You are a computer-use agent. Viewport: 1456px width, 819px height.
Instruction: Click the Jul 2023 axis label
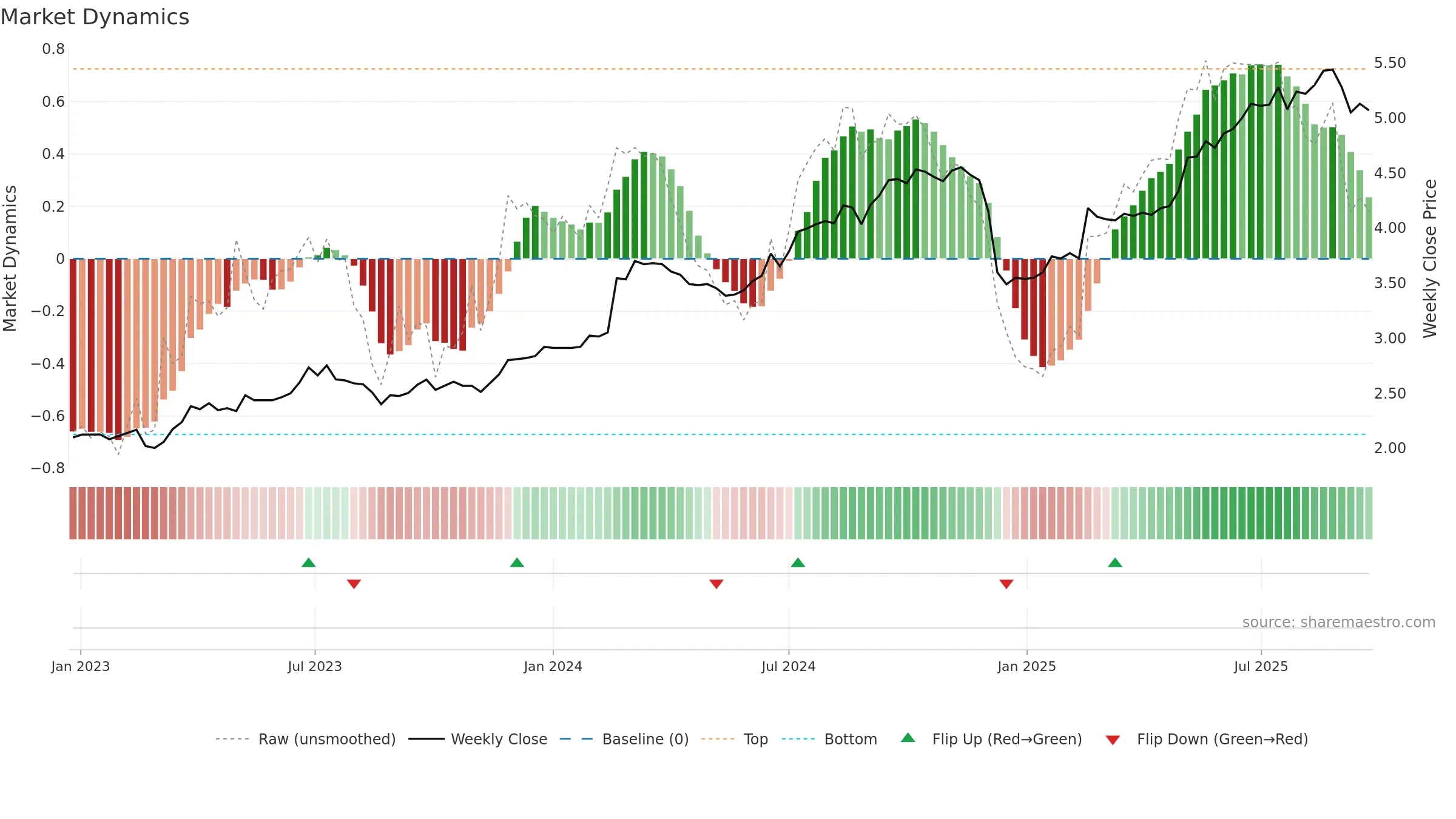pyautogui.click(x=315, y=666)
